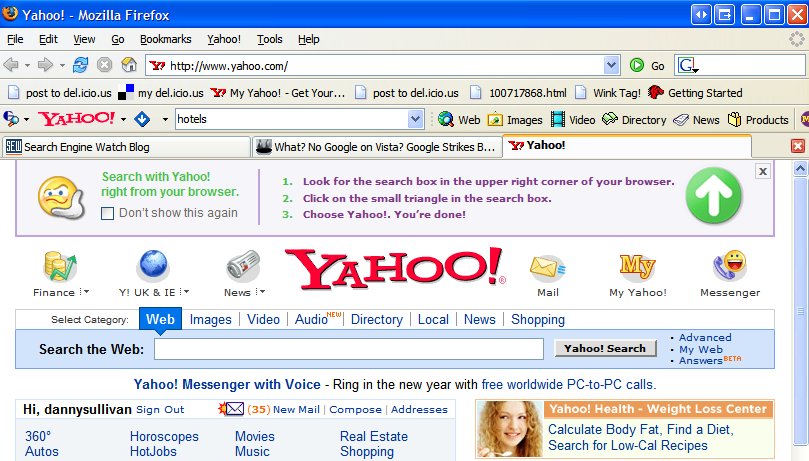Close the current tab with red X
809x461 pixels.
[798, 146]
